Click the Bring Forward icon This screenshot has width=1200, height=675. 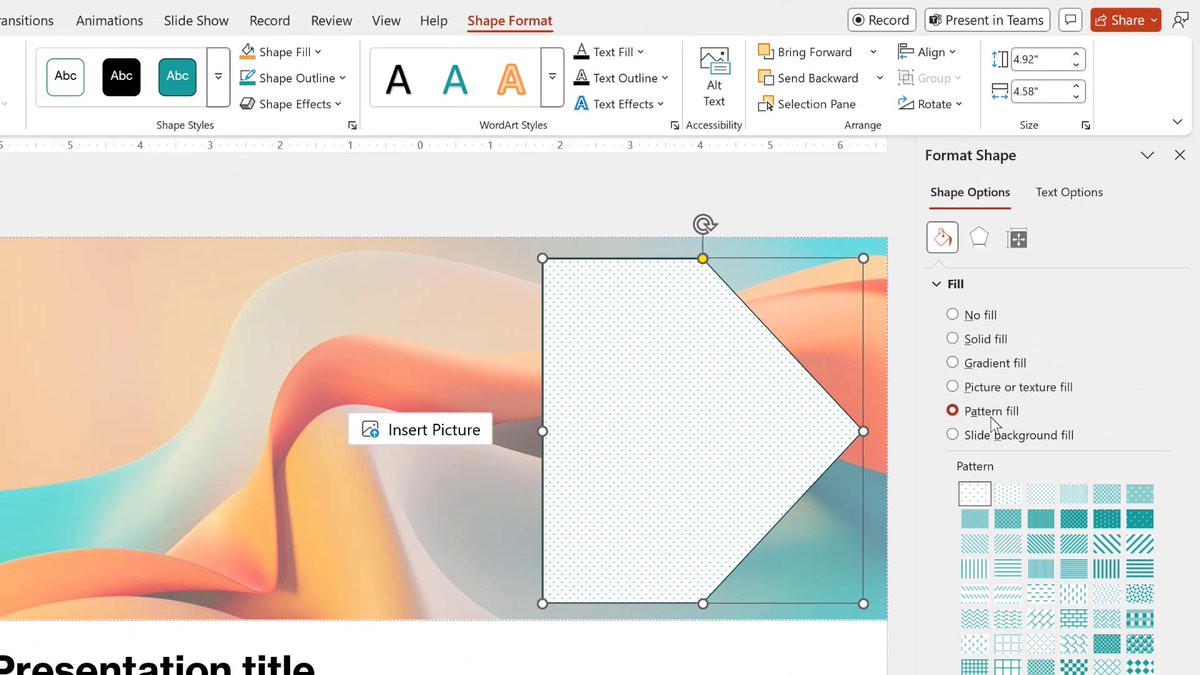pyautogui.click(x=766, y=52)
